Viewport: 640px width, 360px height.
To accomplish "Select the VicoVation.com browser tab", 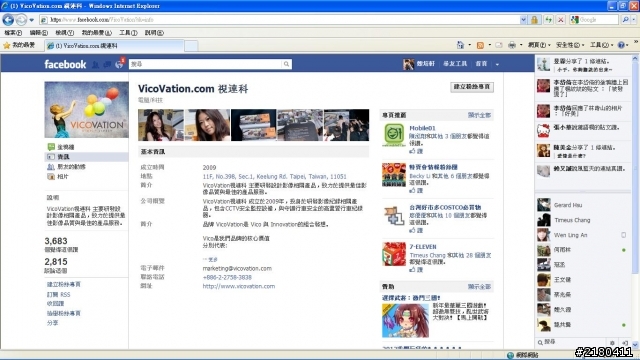I will click(114, 46).
